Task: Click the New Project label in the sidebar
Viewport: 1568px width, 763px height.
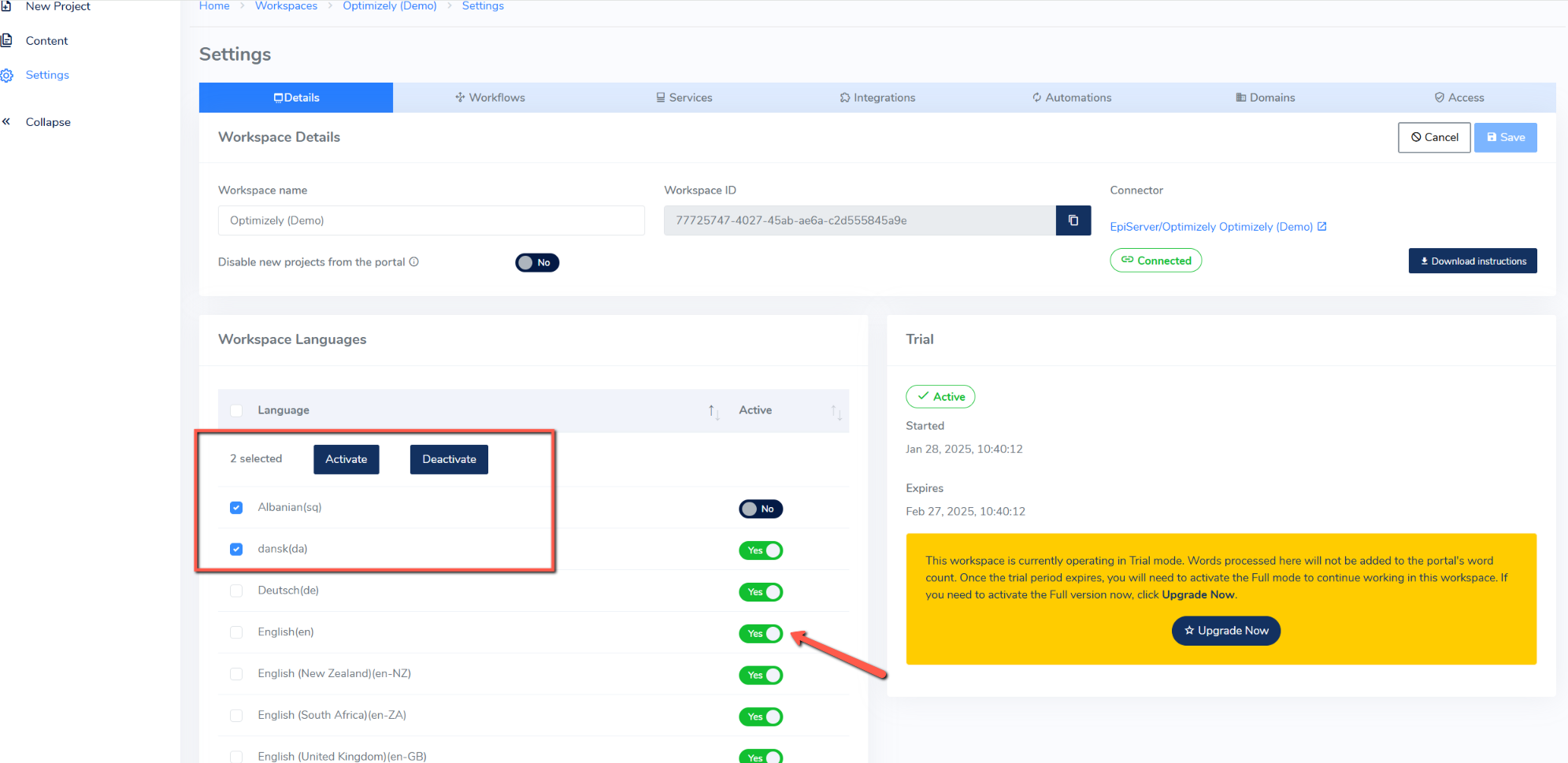Action: (57, 6)
